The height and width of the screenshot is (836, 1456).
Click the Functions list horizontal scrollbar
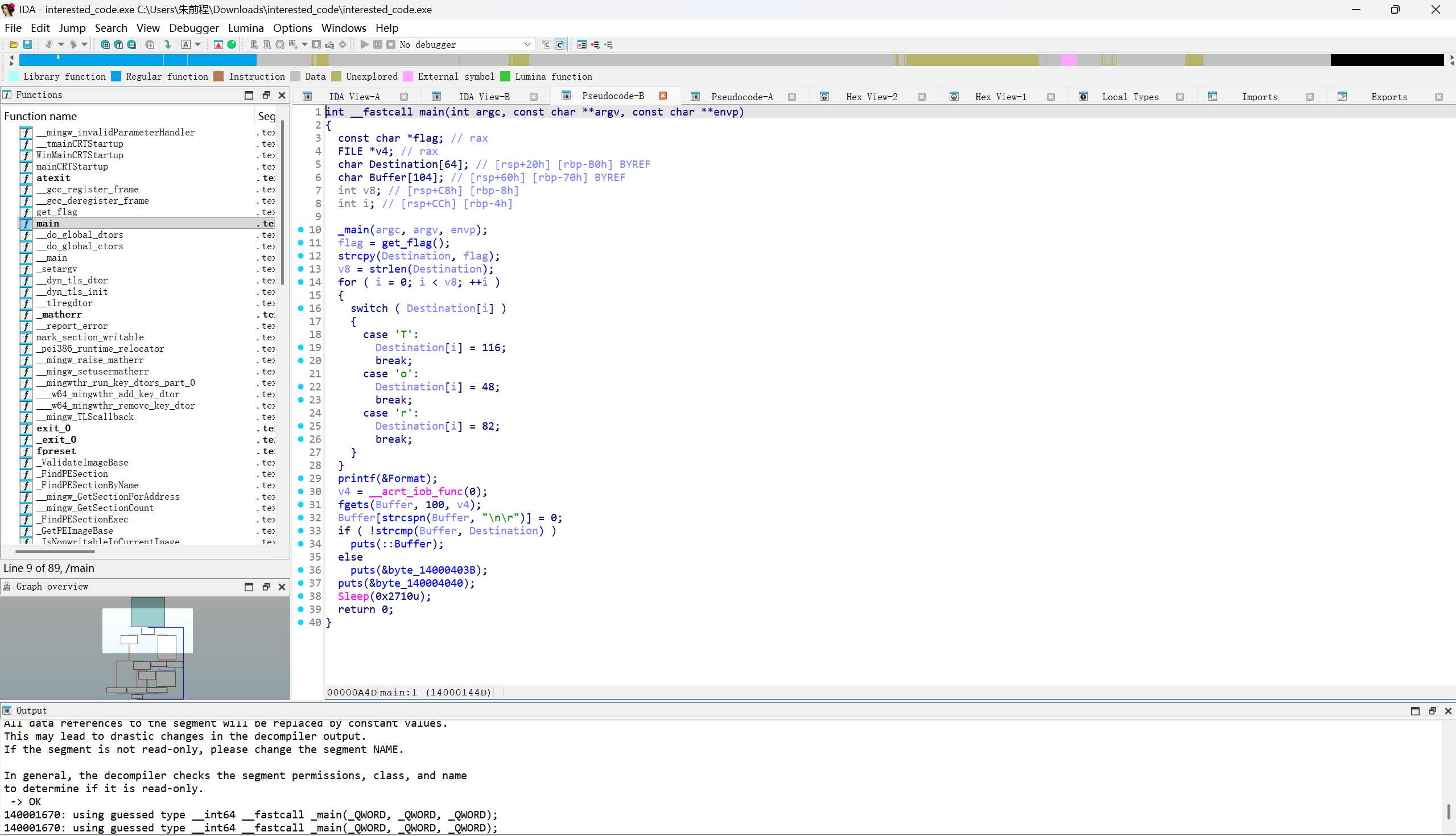55,551
